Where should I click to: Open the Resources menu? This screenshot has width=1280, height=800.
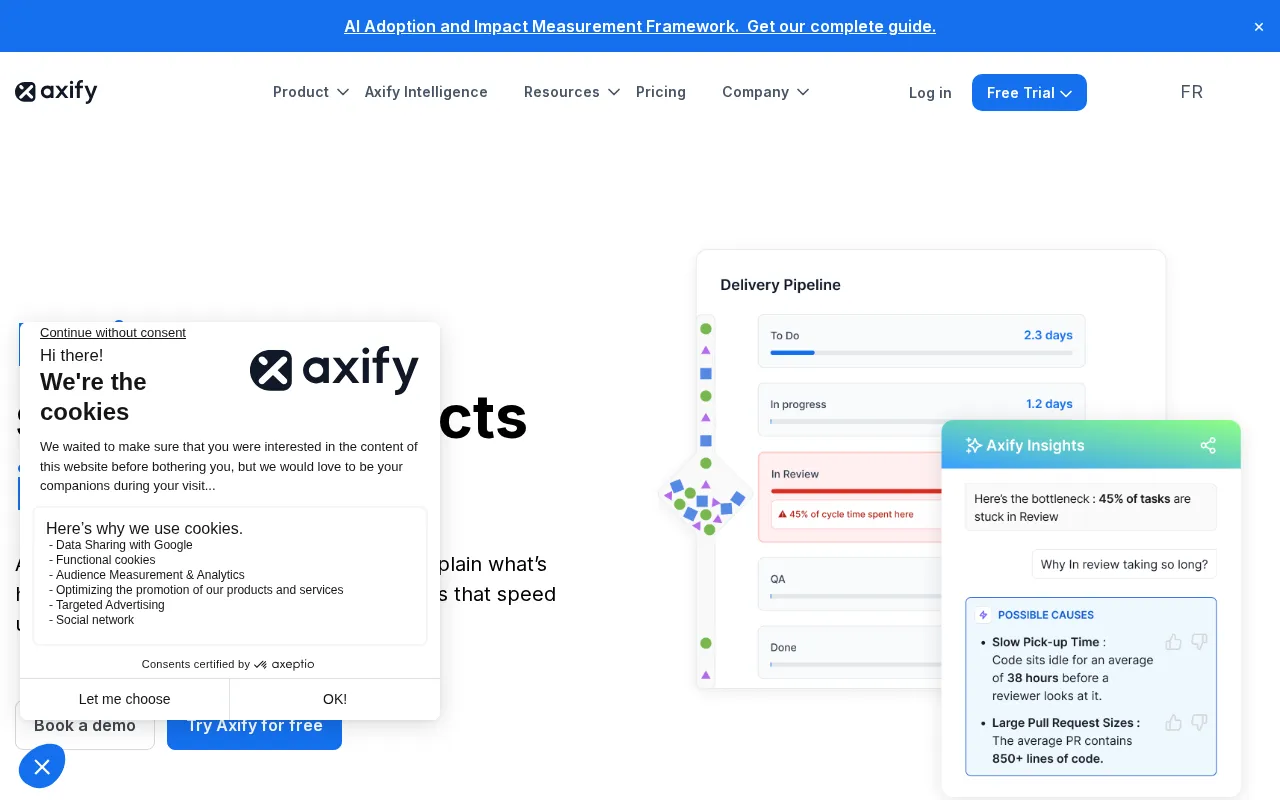click(x=562, y=92)
